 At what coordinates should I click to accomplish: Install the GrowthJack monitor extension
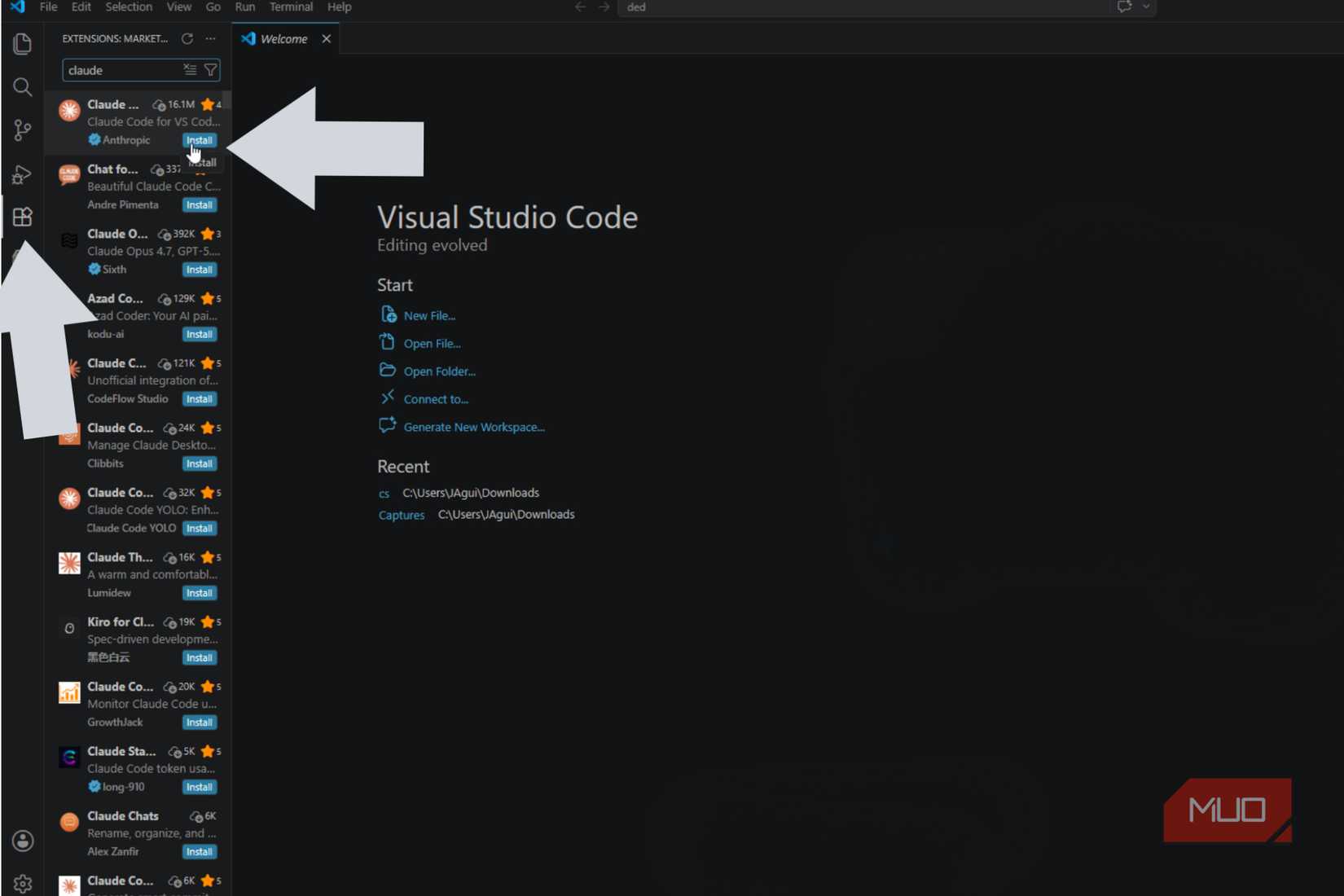(x=200, y=723)
